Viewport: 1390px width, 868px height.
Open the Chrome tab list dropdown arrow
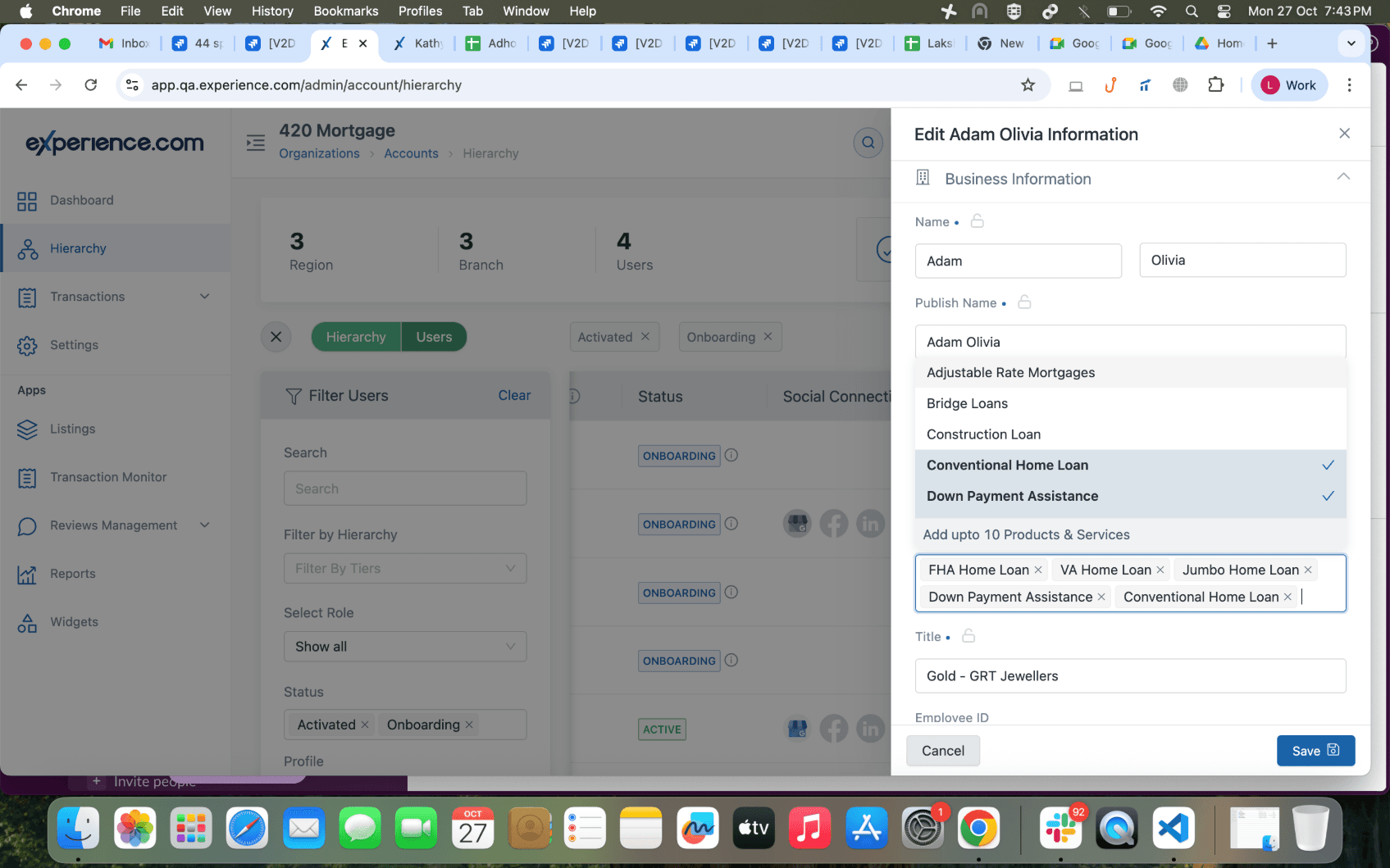coord(1351,43)
